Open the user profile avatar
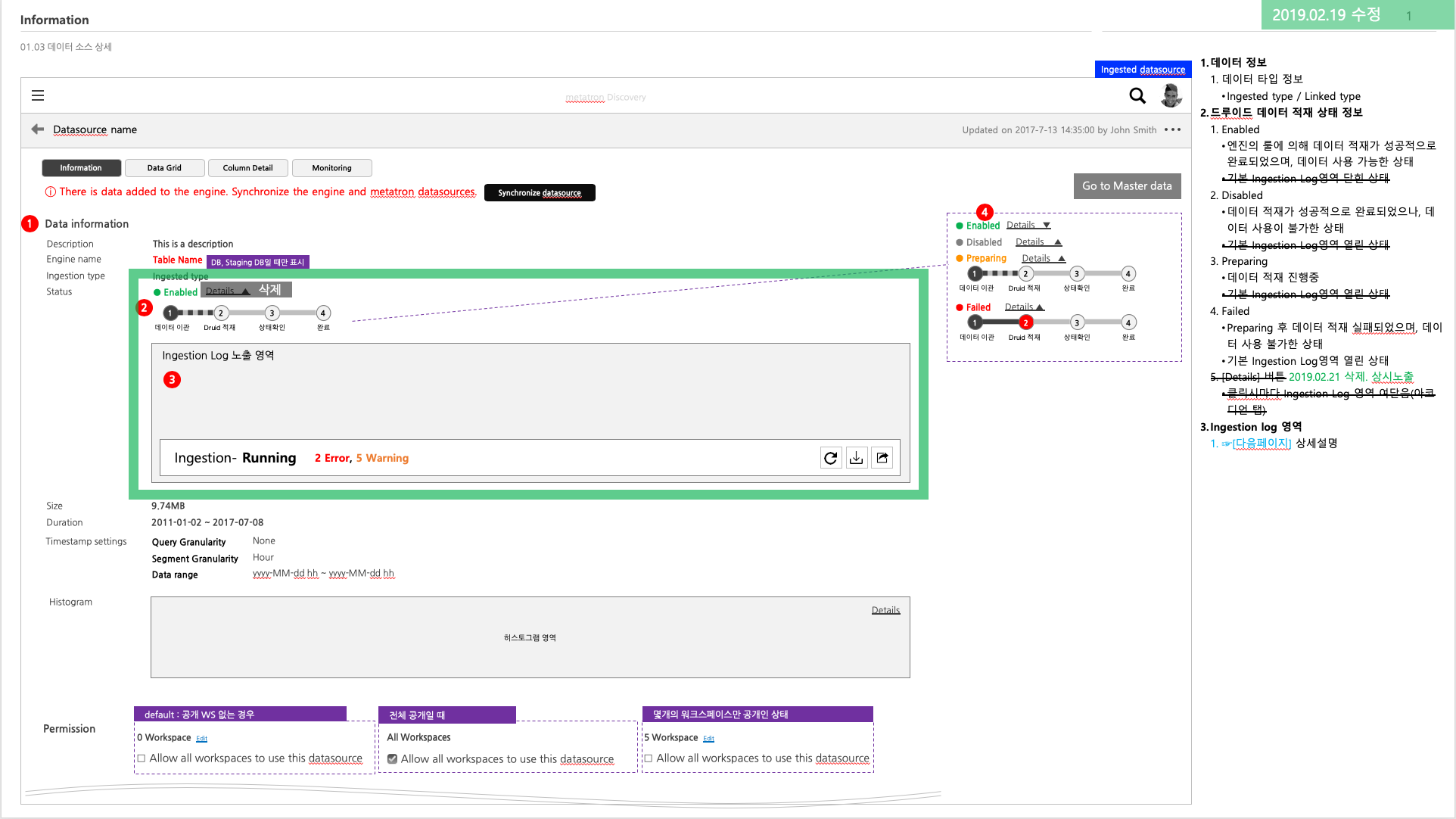1456x819 pixels. pos(1171,95)
